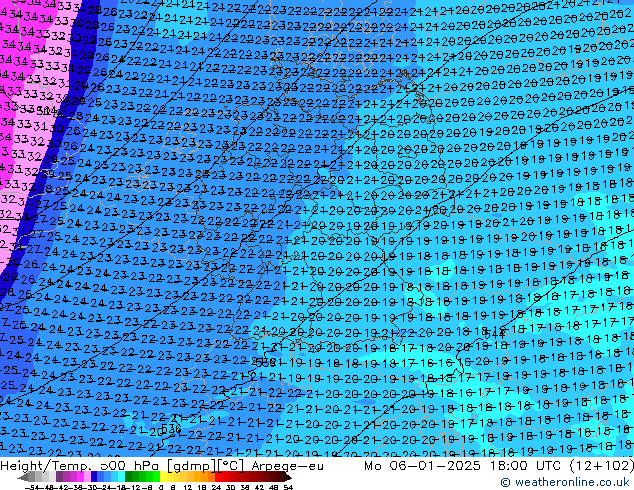Click the 'Height/Temp. 500 hPa' map title
This screenshot has height=490, width=634.
79,466
